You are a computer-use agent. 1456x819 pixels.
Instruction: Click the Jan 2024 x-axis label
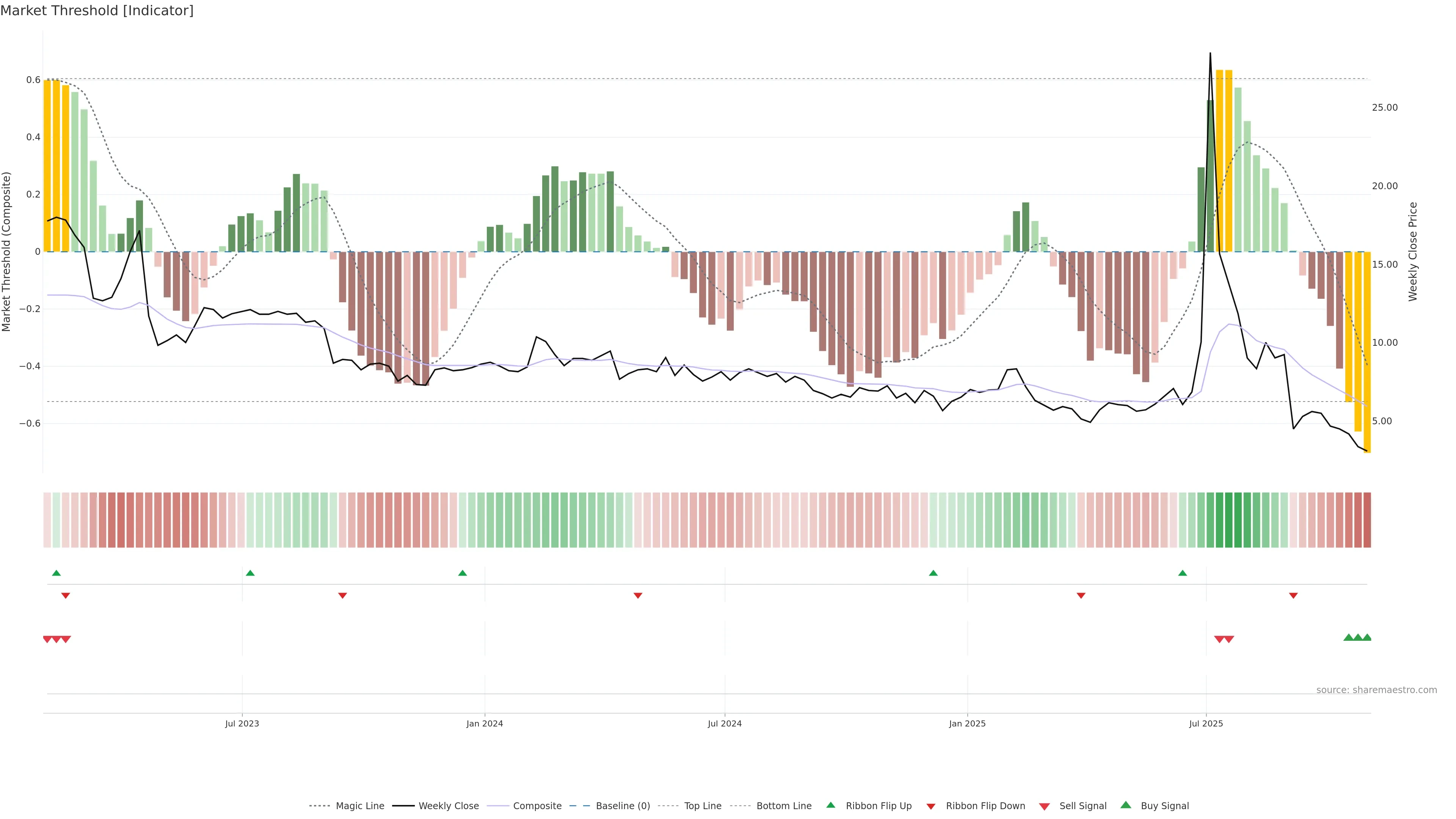pyautogui.click(x=485, y=723)
